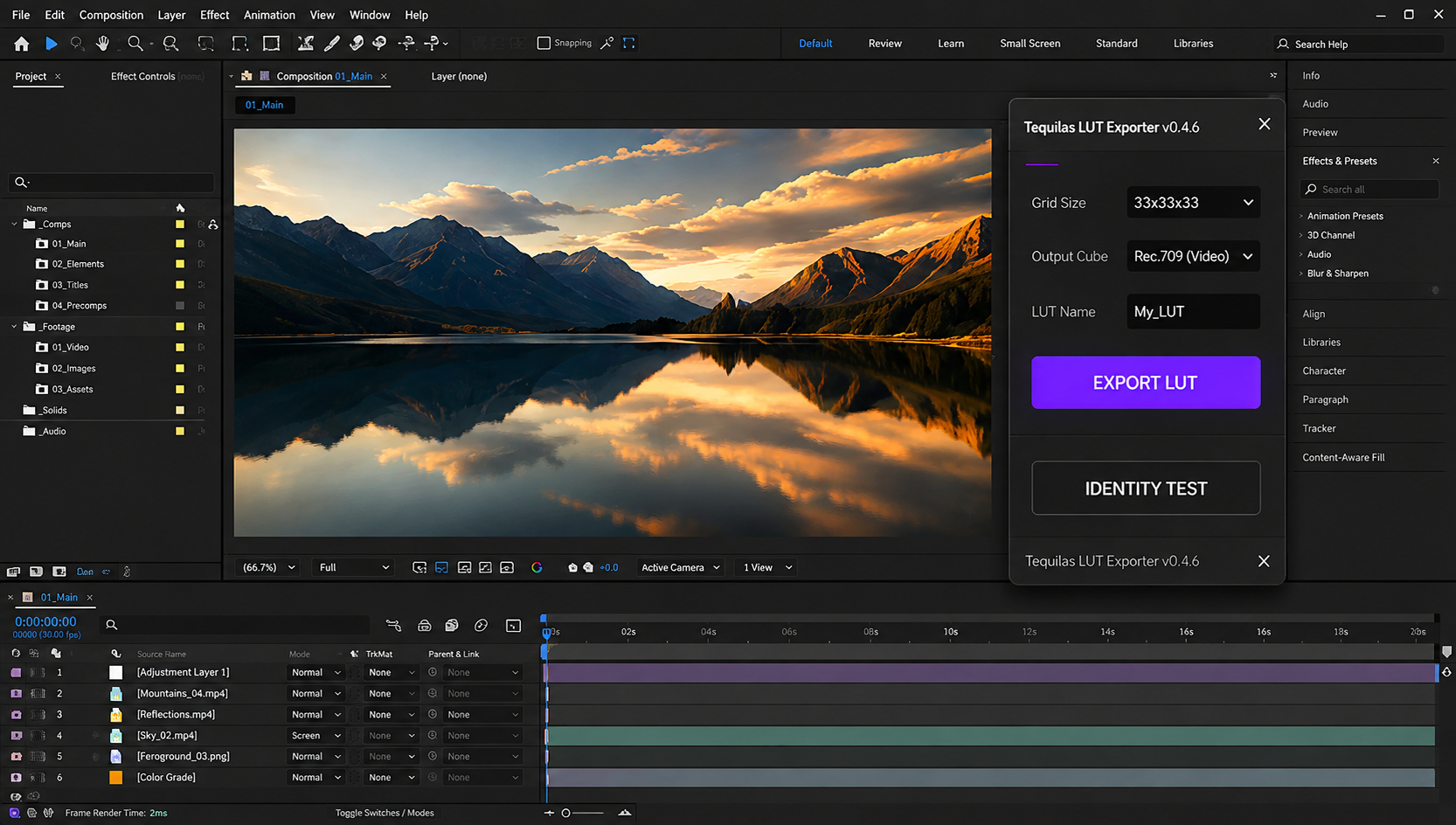
Task: Click the timeline search magnifier icon
Action: (112, 625)
